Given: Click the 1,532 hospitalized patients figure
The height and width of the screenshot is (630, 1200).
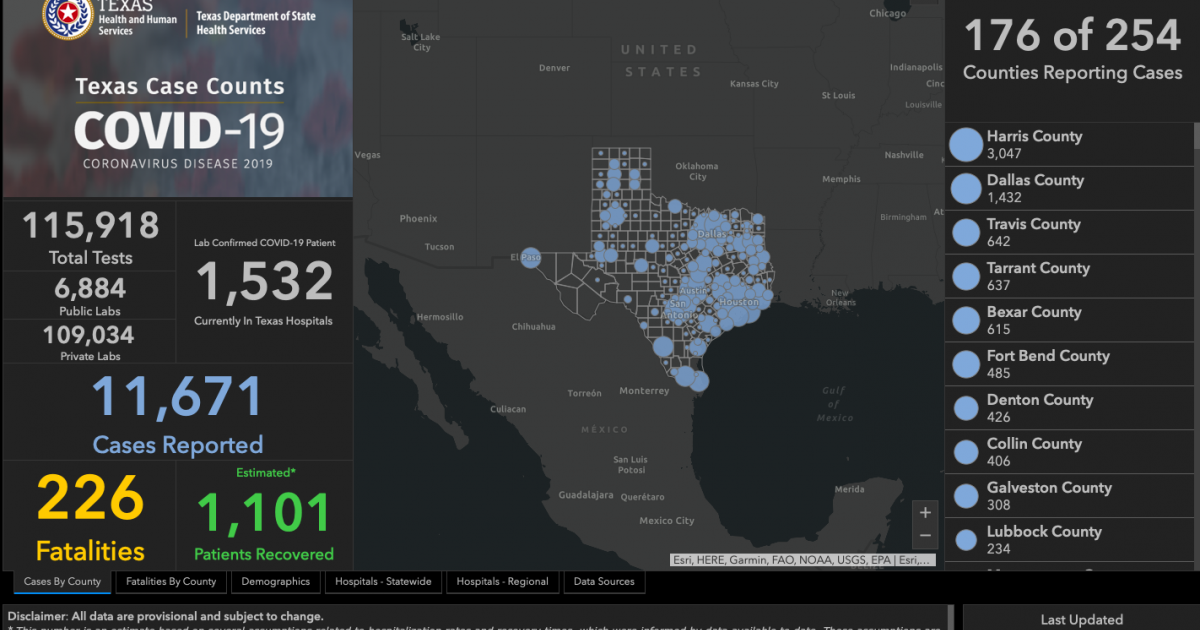Looking at the screenshot, I should pos(264,281).
